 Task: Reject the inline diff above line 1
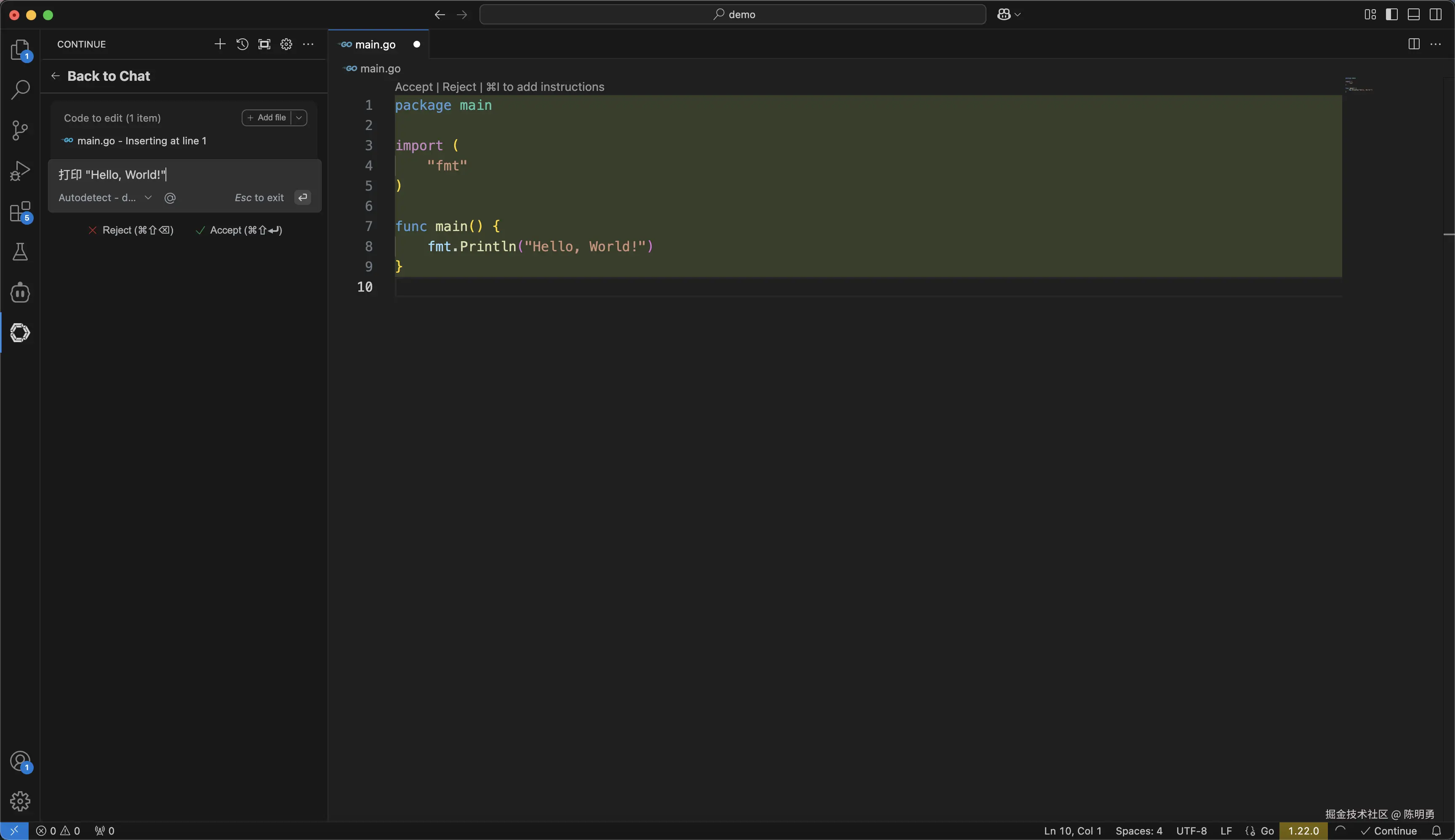pyautogui.click(x=459, y=87)
